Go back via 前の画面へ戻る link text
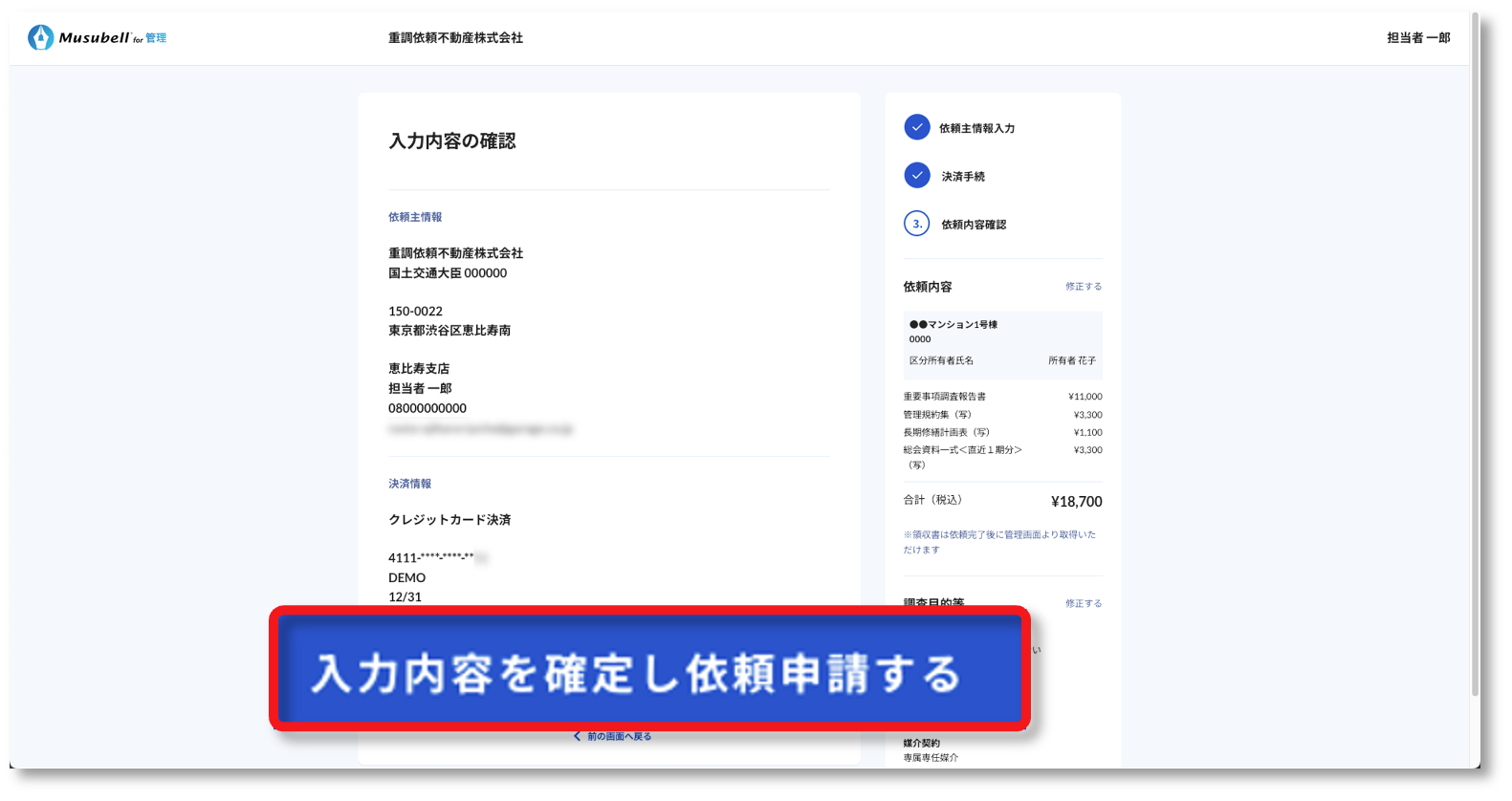The image size is (1512, 801). pos(619,736)
